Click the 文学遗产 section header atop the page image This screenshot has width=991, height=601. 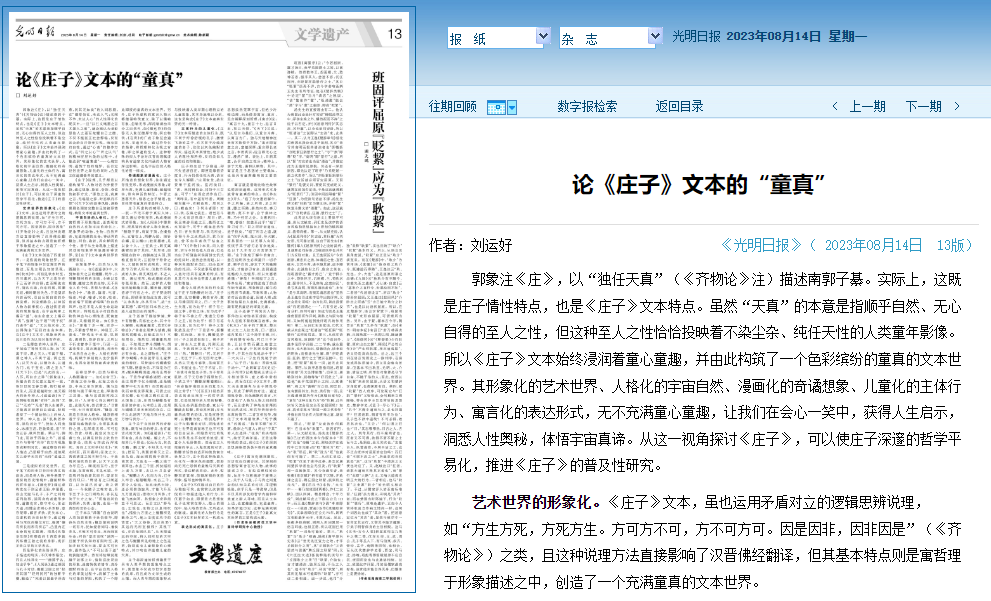point(322,34)
